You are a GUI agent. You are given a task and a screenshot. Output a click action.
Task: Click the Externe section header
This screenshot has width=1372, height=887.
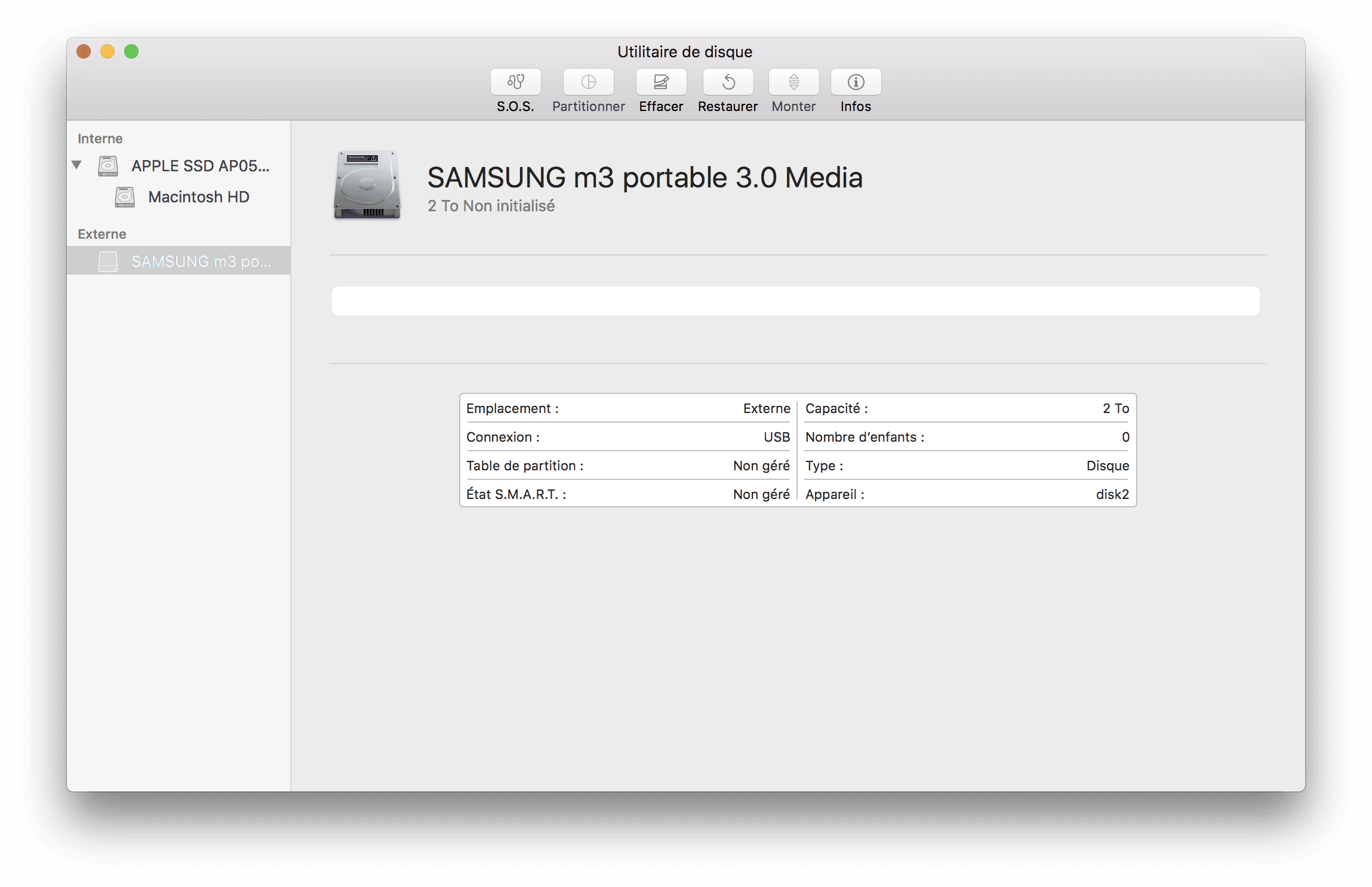tap(101, 234)
